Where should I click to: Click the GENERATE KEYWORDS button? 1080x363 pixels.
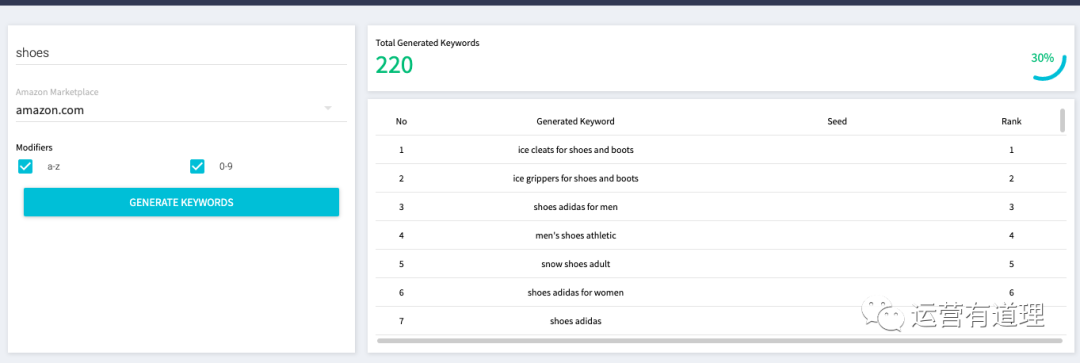pos(181,203)
